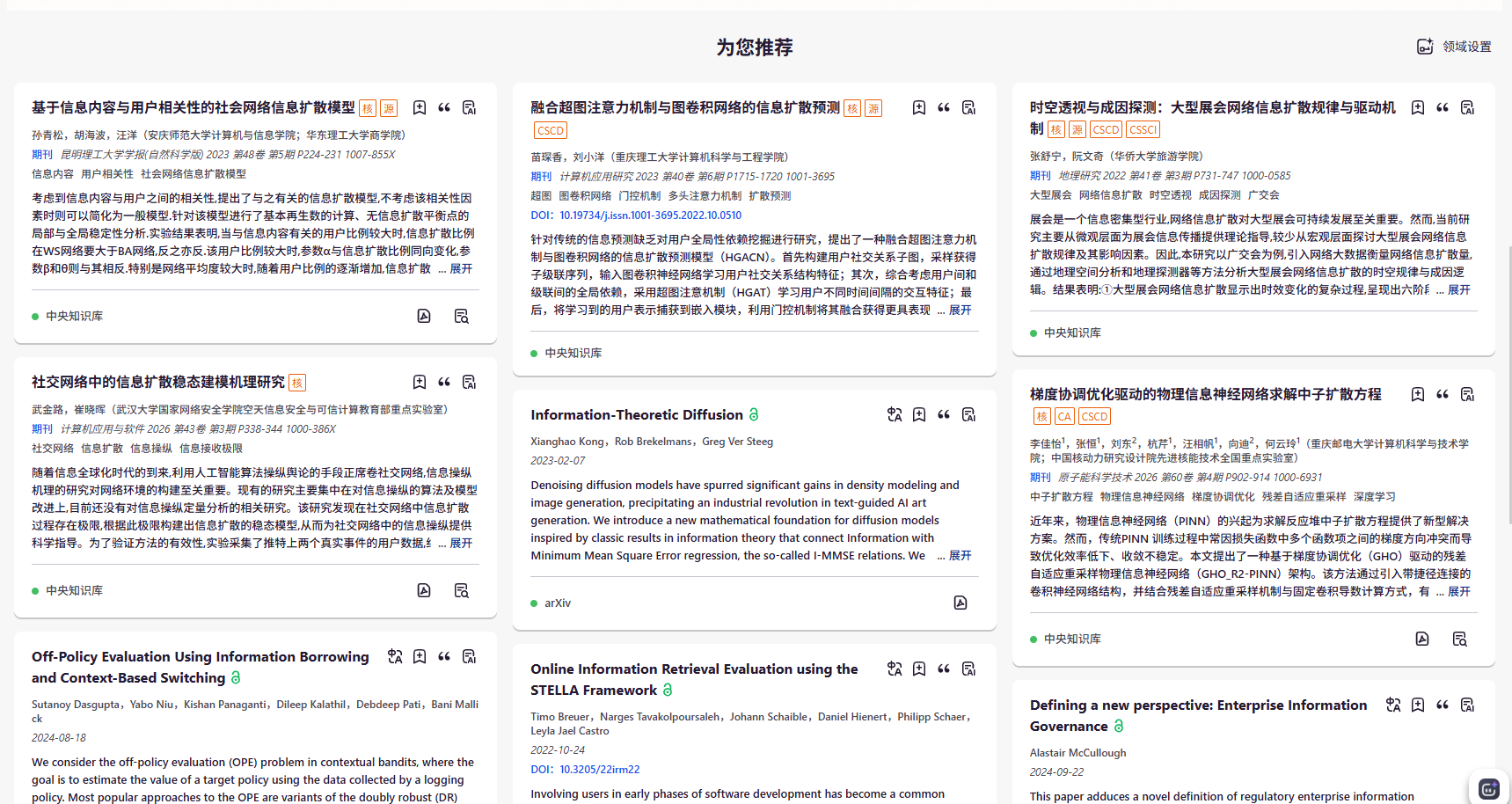
Task: Open the floating assistant icon at corner
Action: pyautogui.click(x=1489, y=788)
